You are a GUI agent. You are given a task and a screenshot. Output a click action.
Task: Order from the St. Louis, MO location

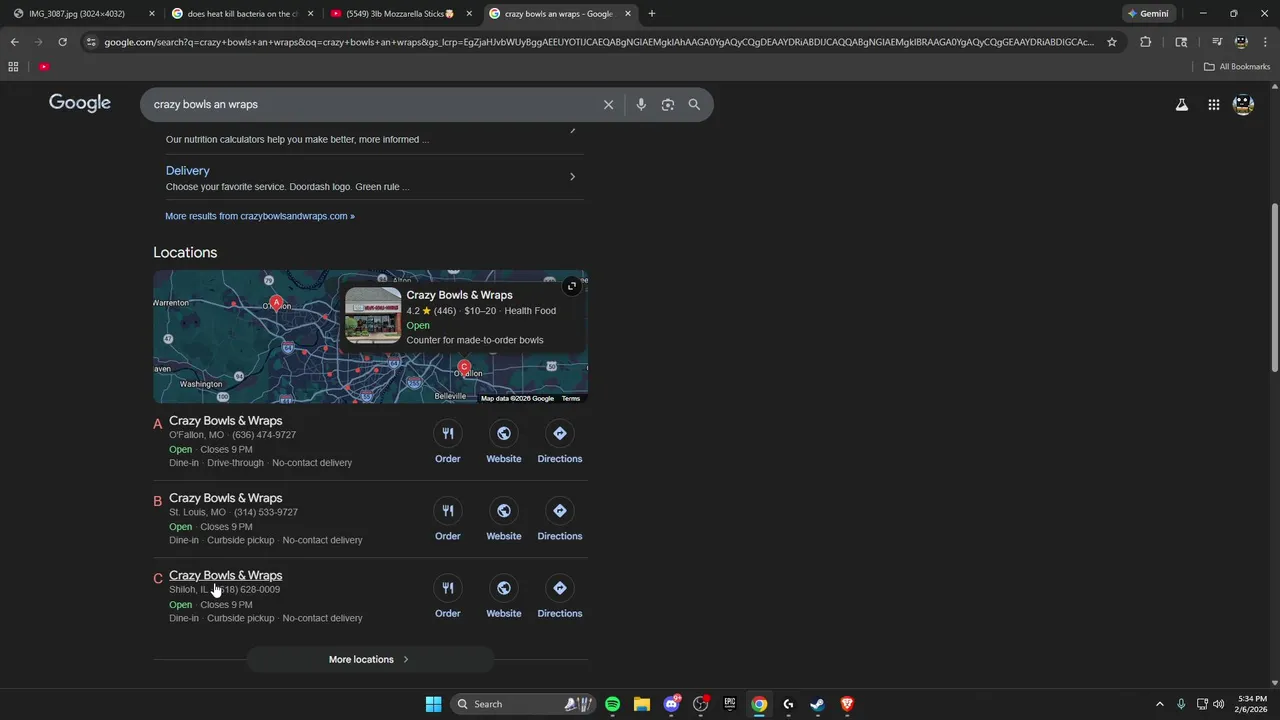tap(448, 519)
